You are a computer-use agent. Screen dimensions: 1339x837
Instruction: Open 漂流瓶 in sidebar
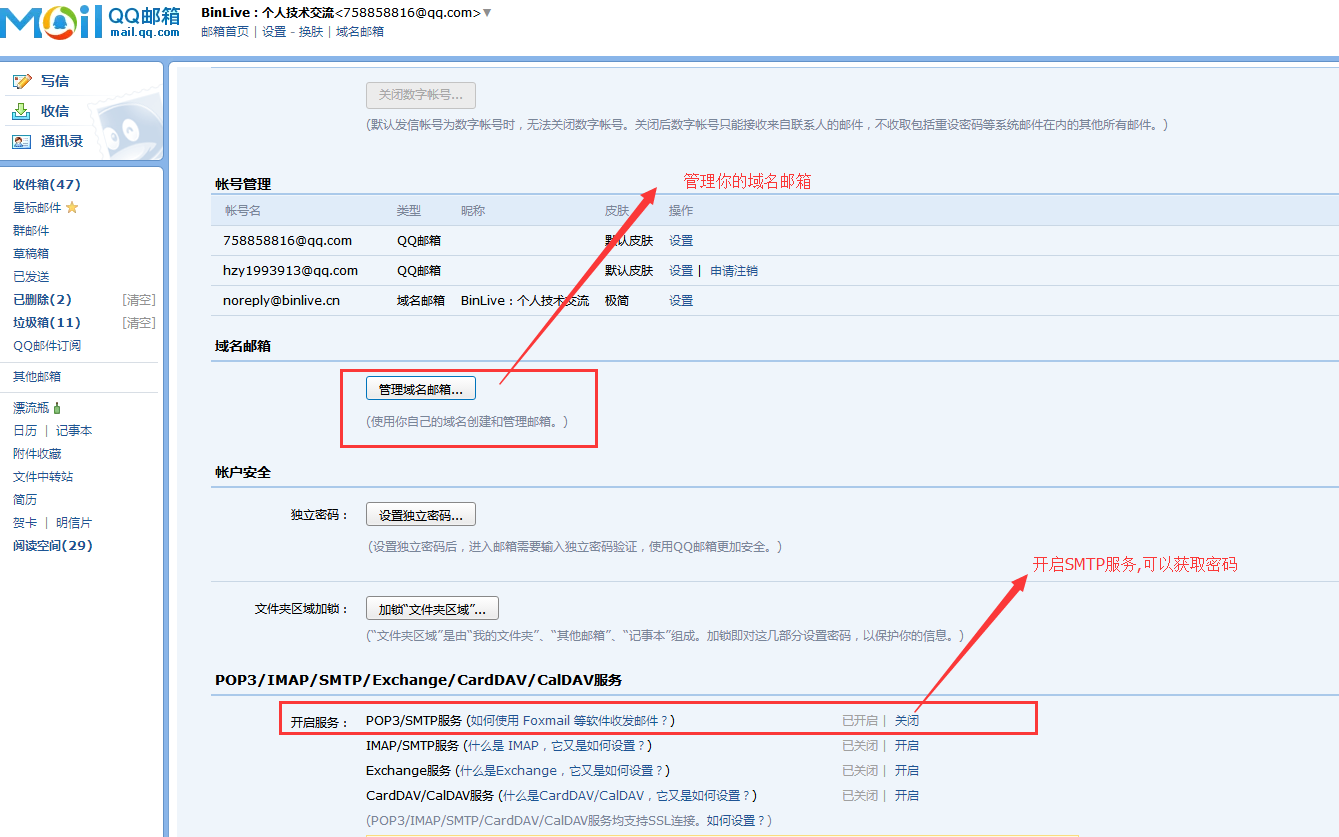pyautogui.click(x=31, y=408)
